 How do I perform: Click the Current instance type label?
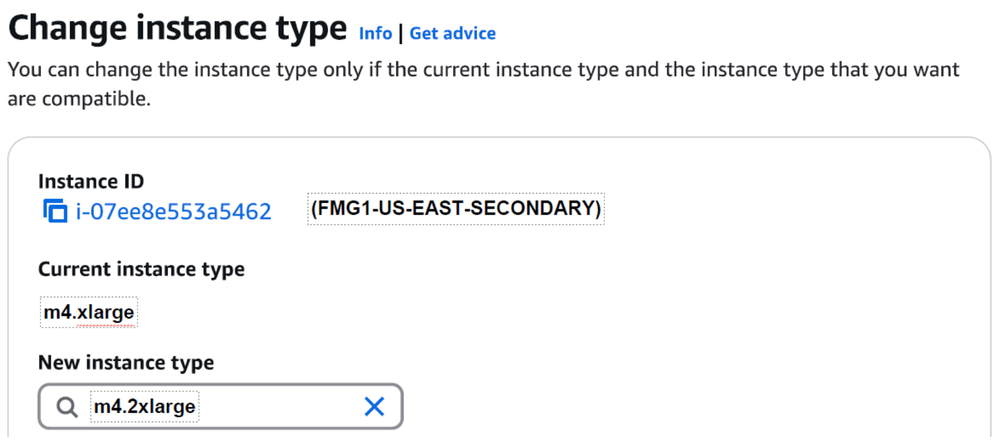(141, 269)
